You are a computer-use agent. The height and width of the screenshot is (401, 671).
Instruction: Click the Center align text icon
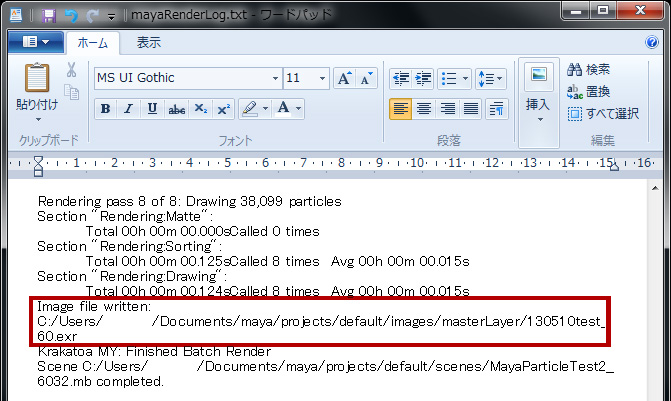[424, 108]
